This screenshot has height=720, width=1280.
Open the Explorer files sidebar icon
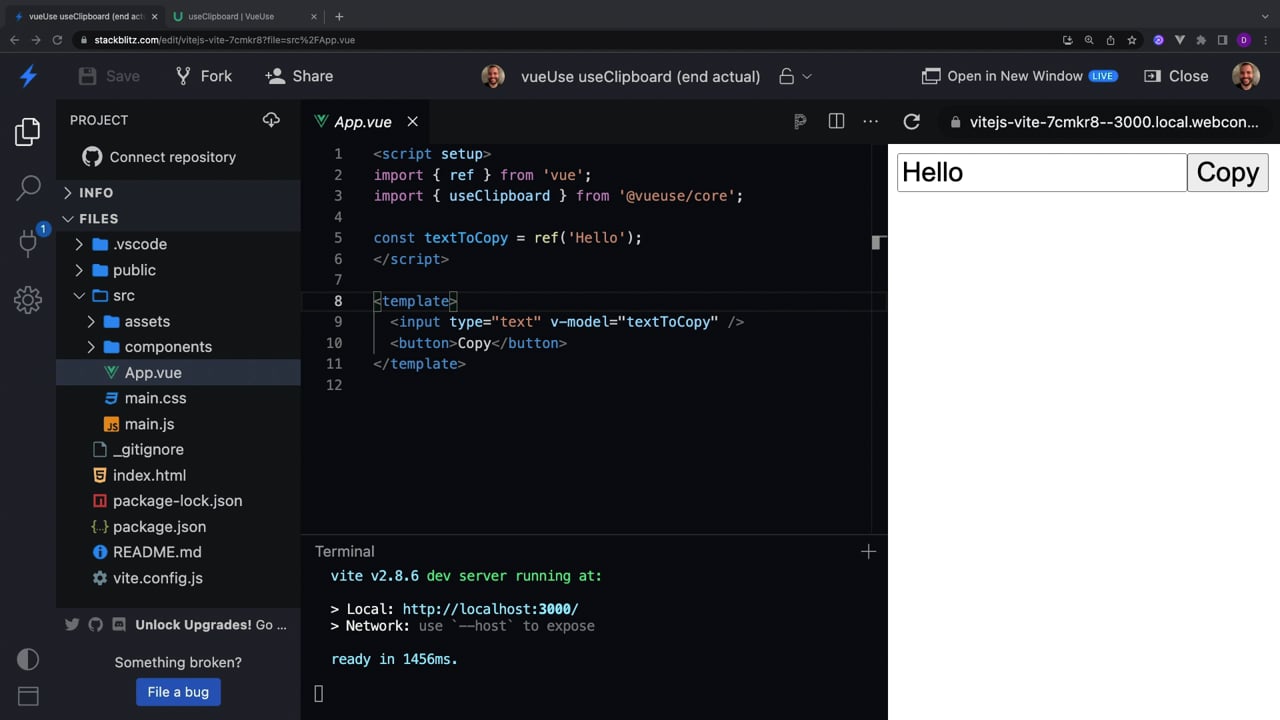coord(28,132)
